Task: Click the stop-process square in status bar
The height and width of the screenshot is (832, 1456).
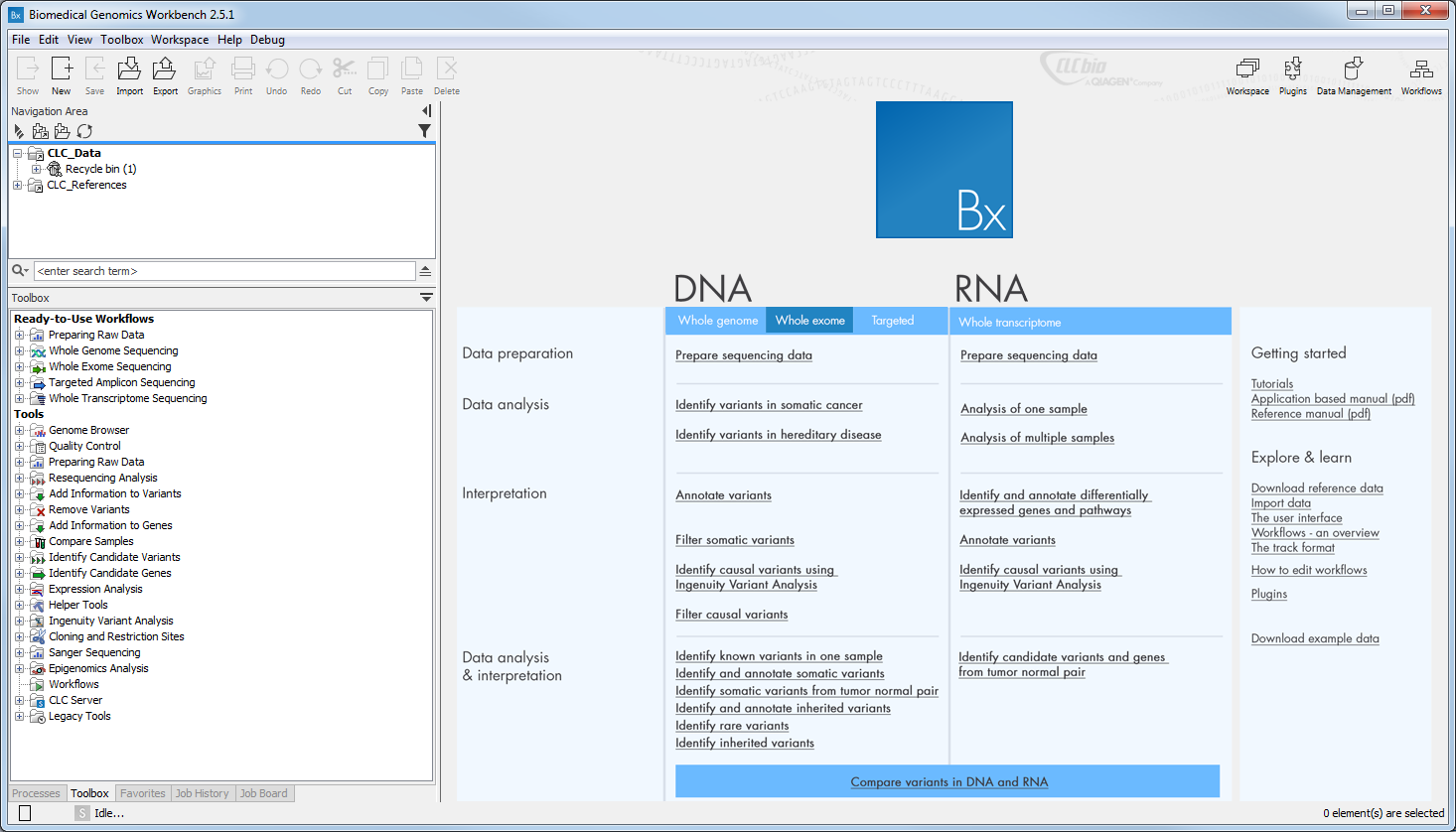Action: (x=25, y=813)
